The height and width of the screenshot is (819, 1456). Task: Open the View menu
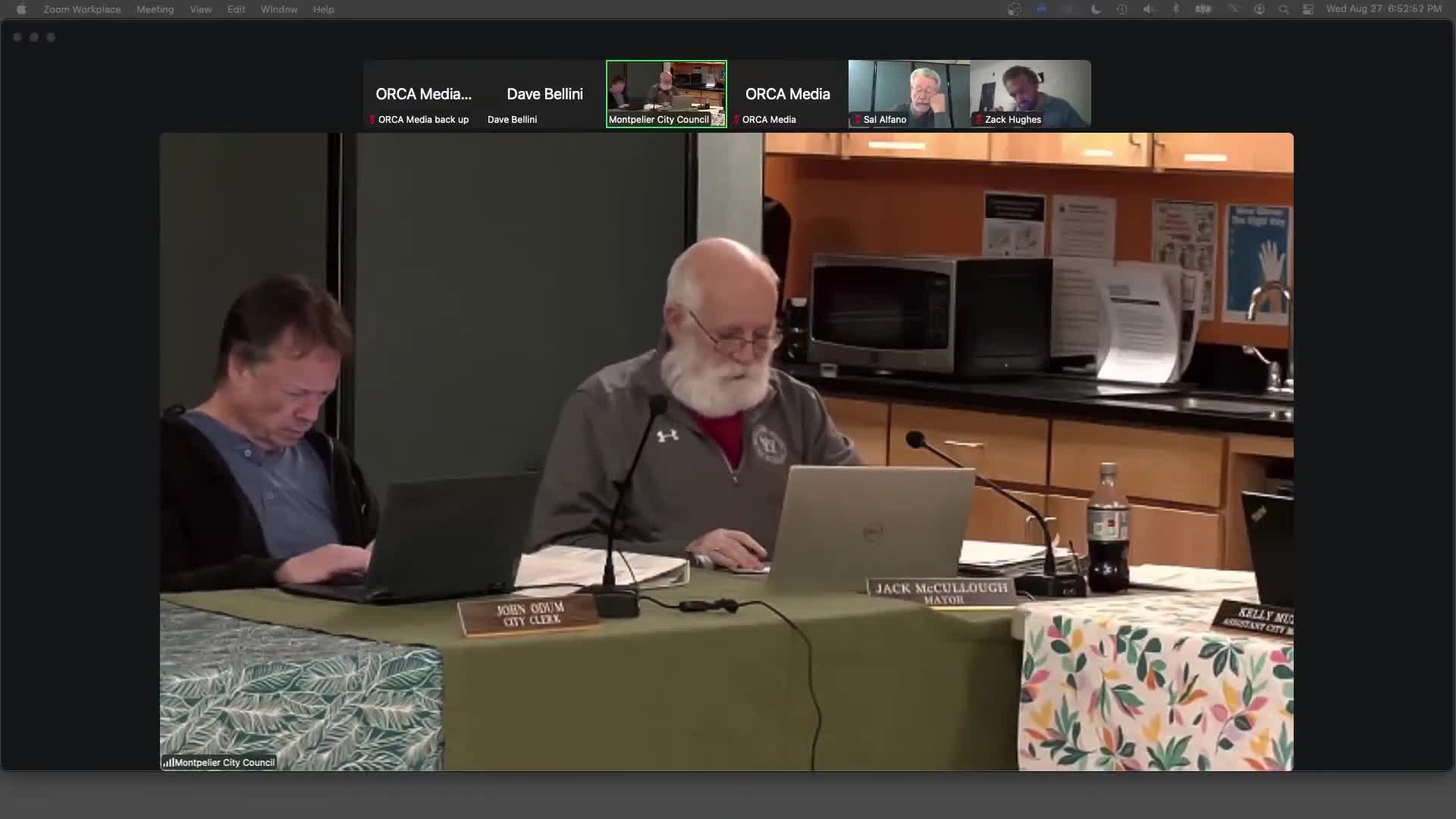point(200,9)
